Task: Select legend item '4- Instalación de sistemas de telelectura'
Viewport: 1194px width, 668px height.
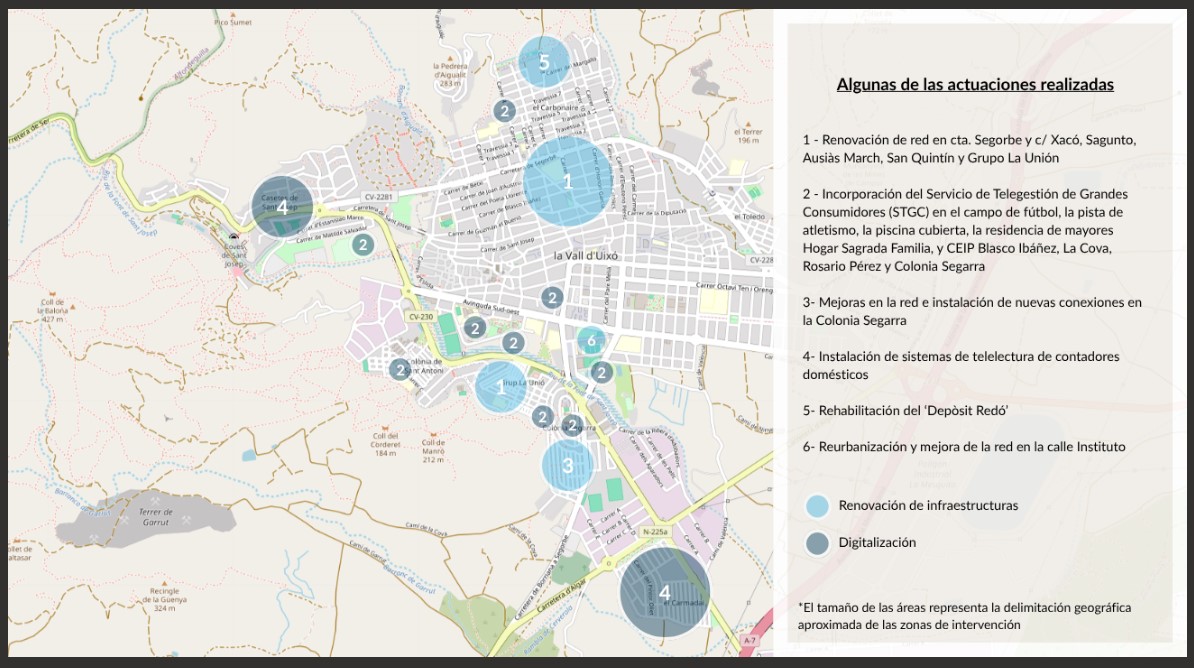Action: (x=960, y=365)
